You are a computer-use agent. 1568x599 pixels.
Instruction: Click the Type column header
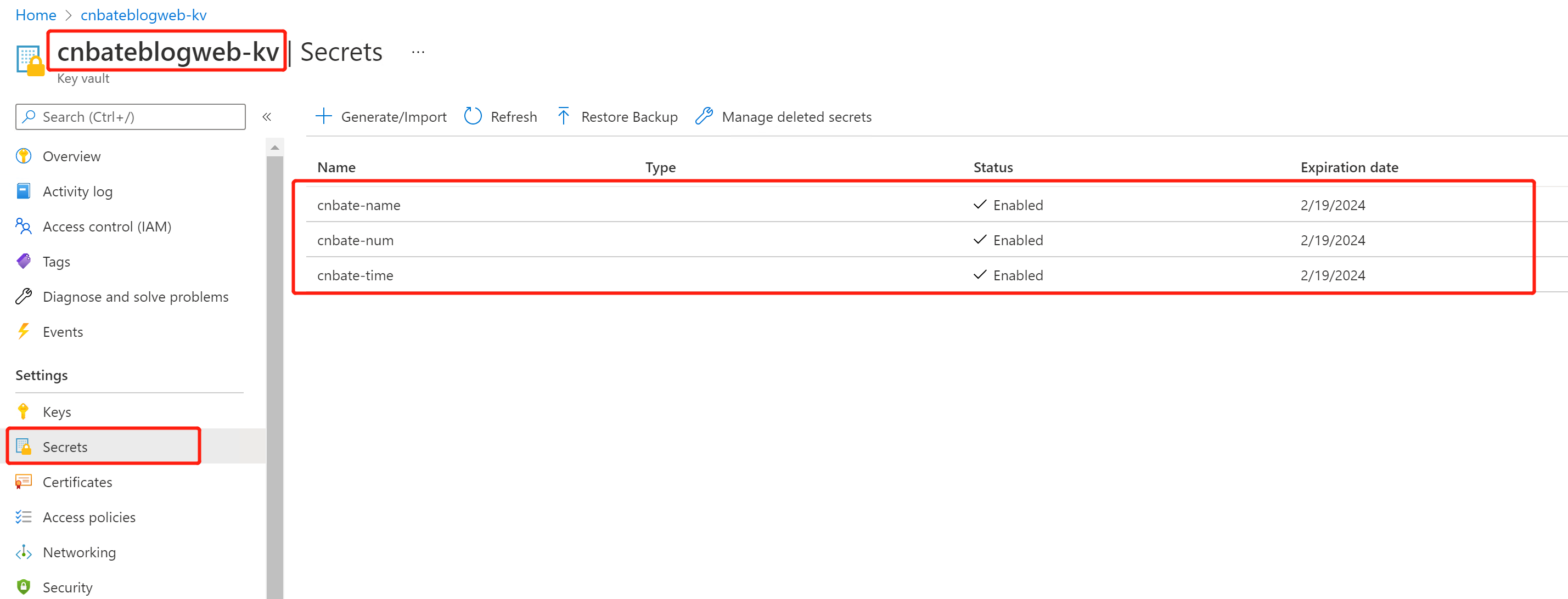(x=660, y=167)
